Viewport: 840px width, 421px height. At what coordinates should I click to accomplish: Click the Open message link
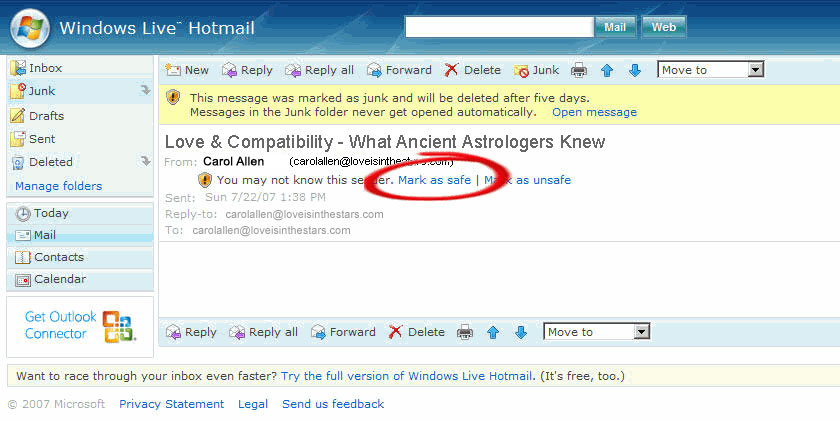[595, 112]
